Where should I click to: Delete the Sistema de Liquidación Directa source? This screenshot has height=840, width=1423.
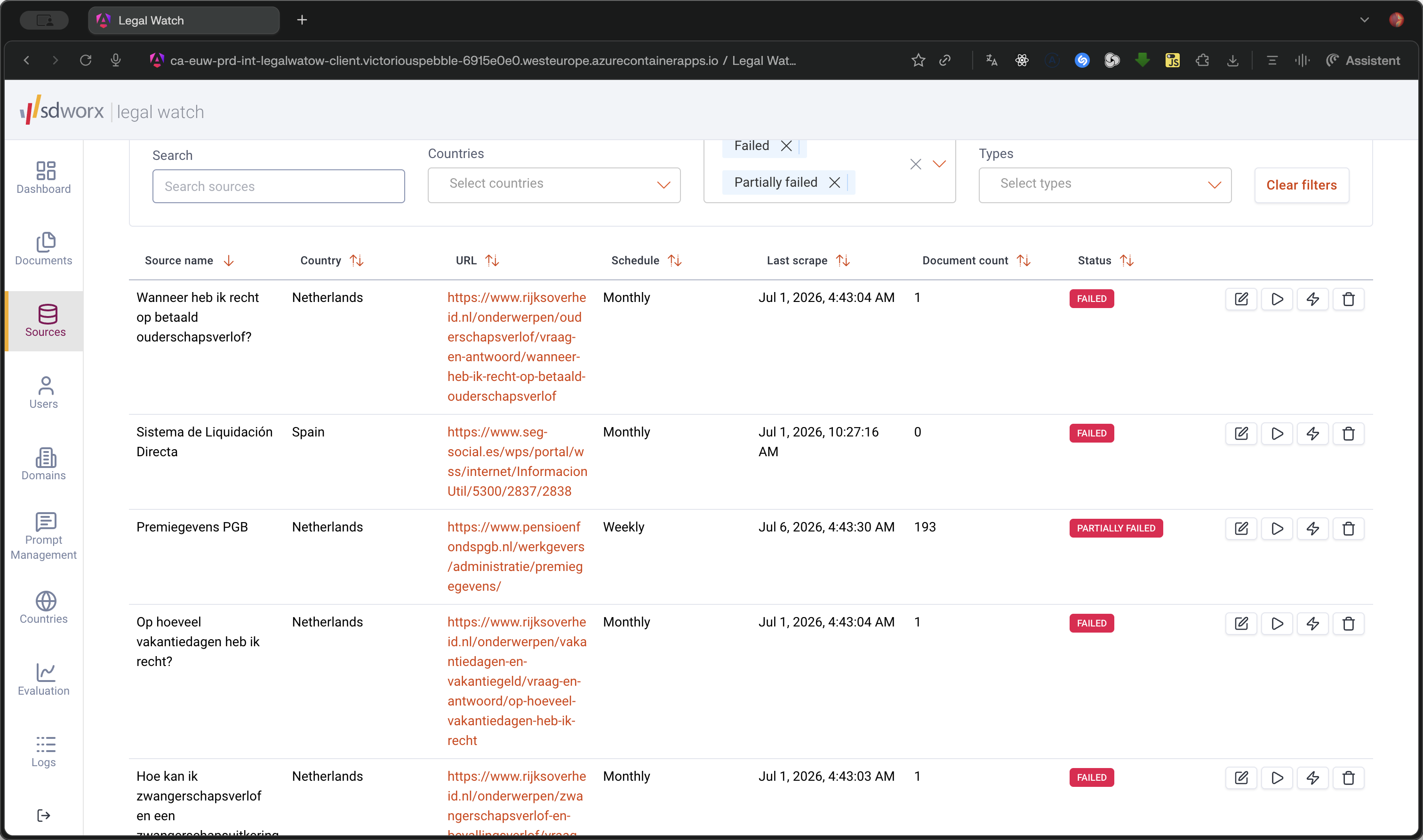pos(1348,434)
